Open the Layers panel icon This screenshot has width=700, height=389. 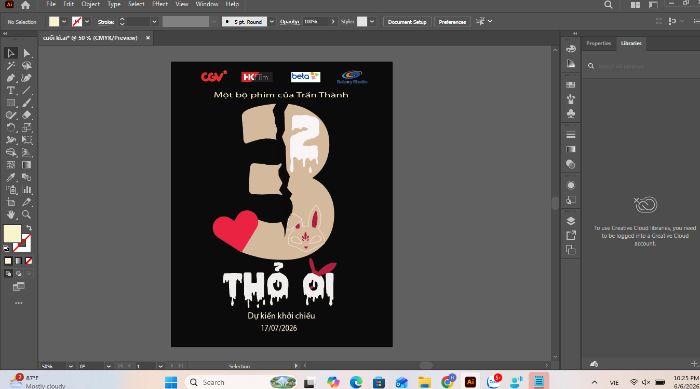(571, 221)
